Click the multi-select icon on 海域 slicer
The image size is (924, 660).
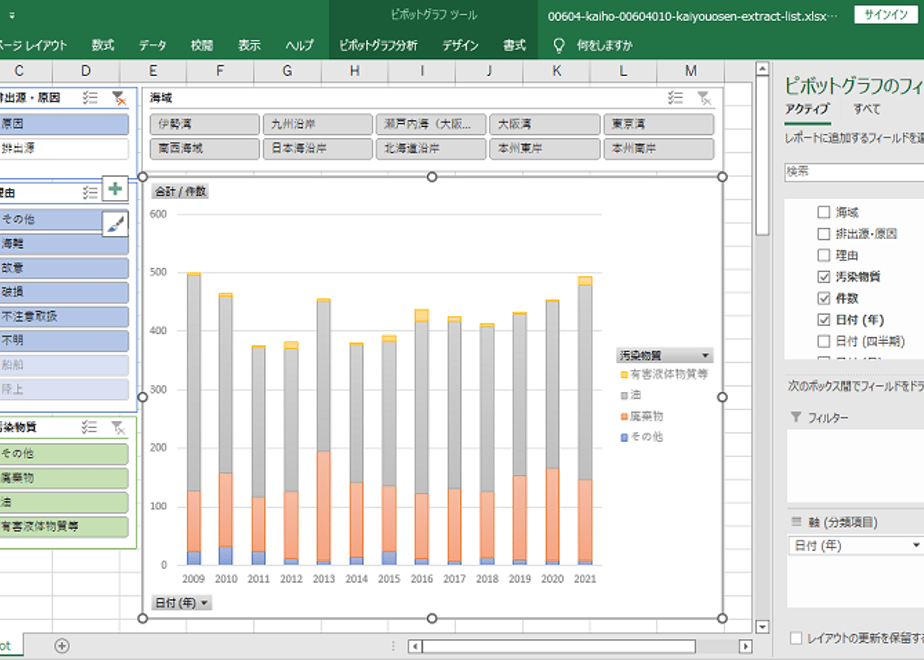pyautogui.click(x=675, y=98)
